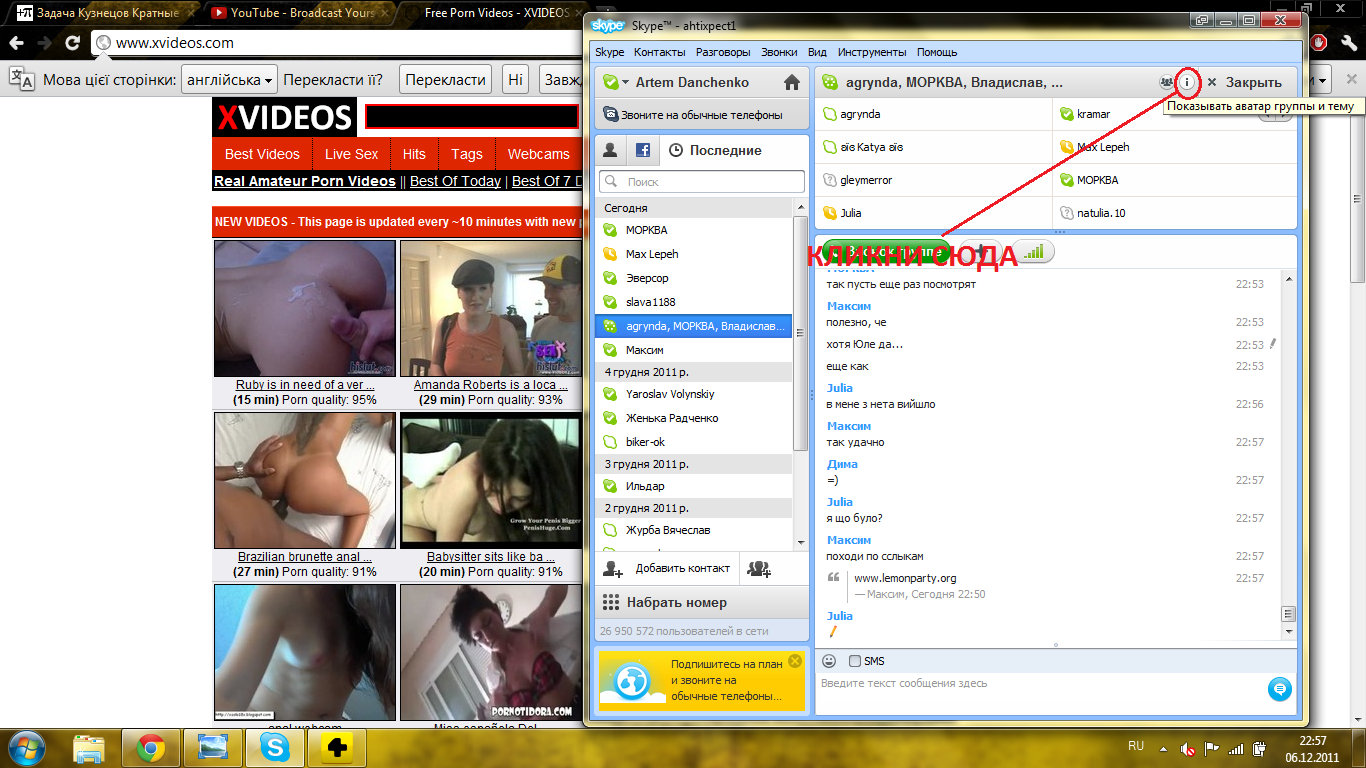Click the www.lemonparty.org quoted text
The height and width of the screenshot is (768, 1366).
point(905,578)
